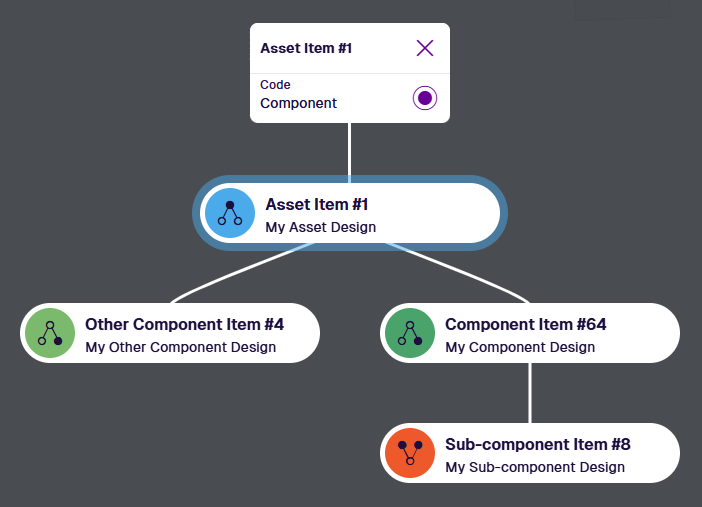Click the My Asset Design subtitle
Screen dimensions: 702x507
(320, 227)
